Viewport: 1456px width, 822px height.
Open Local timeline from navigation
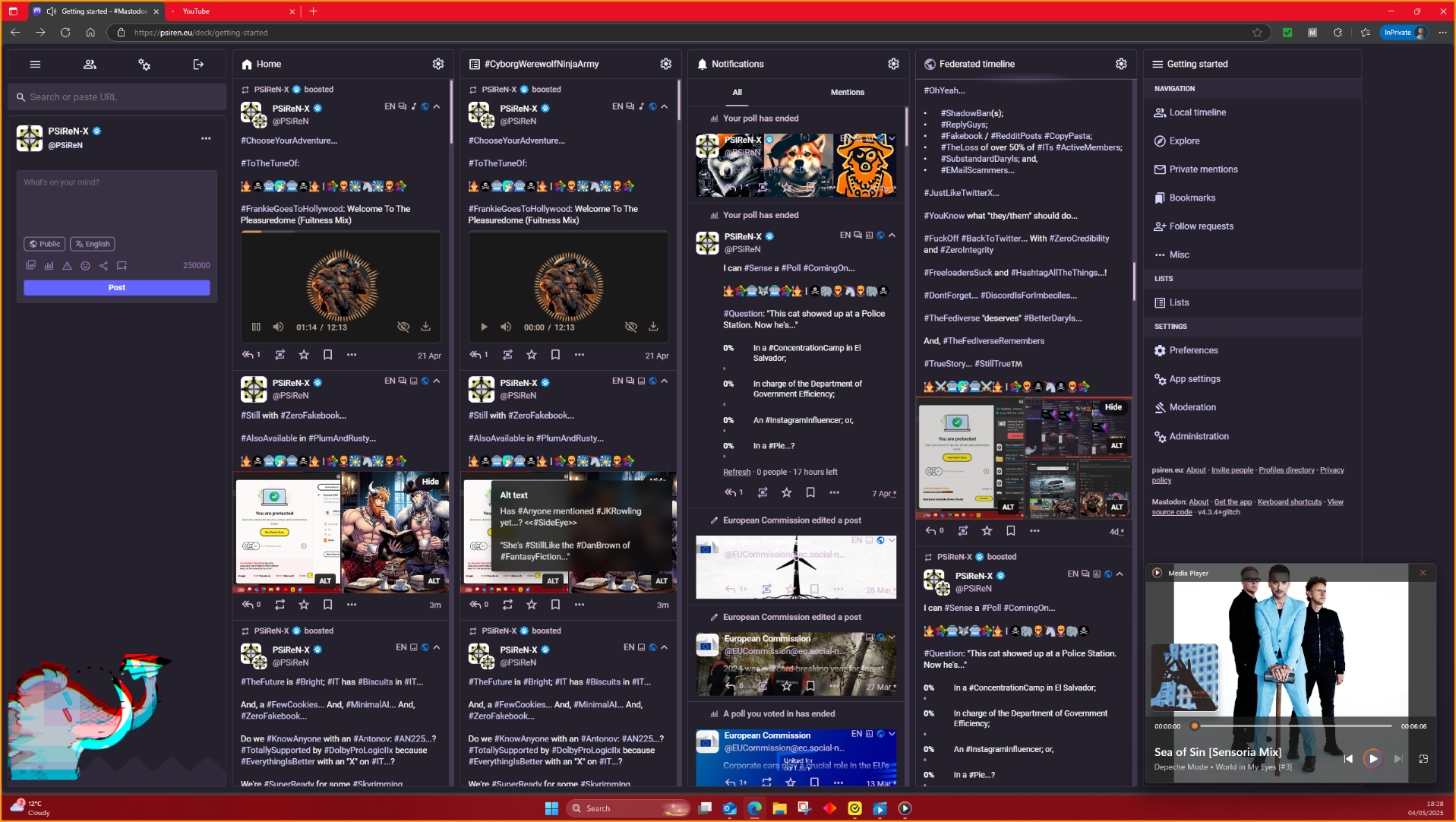coord(1190,112)
